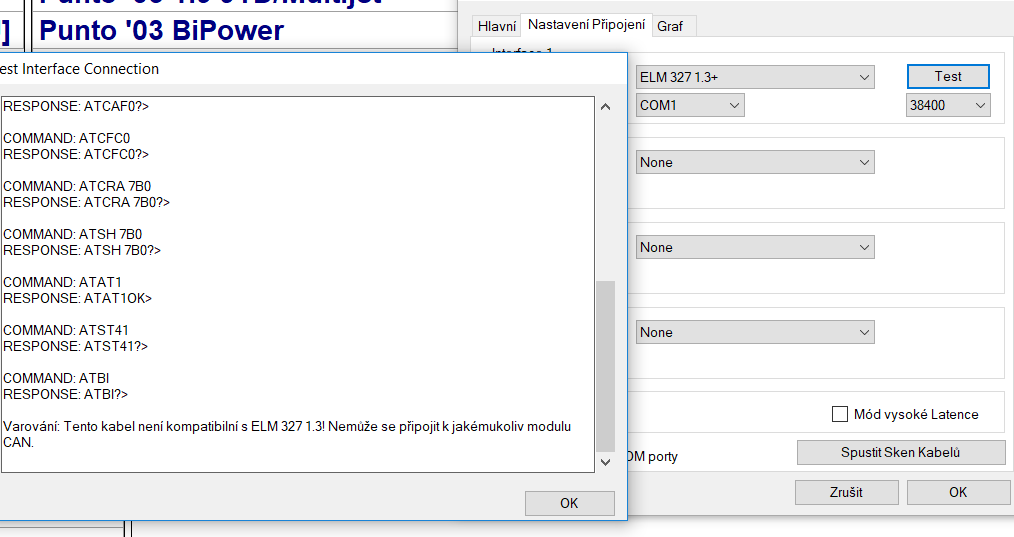Expand the ELM 327 1.3+ interface dropdown
The width and height of the screenshot is (1014, 537).
click(755, 77)
